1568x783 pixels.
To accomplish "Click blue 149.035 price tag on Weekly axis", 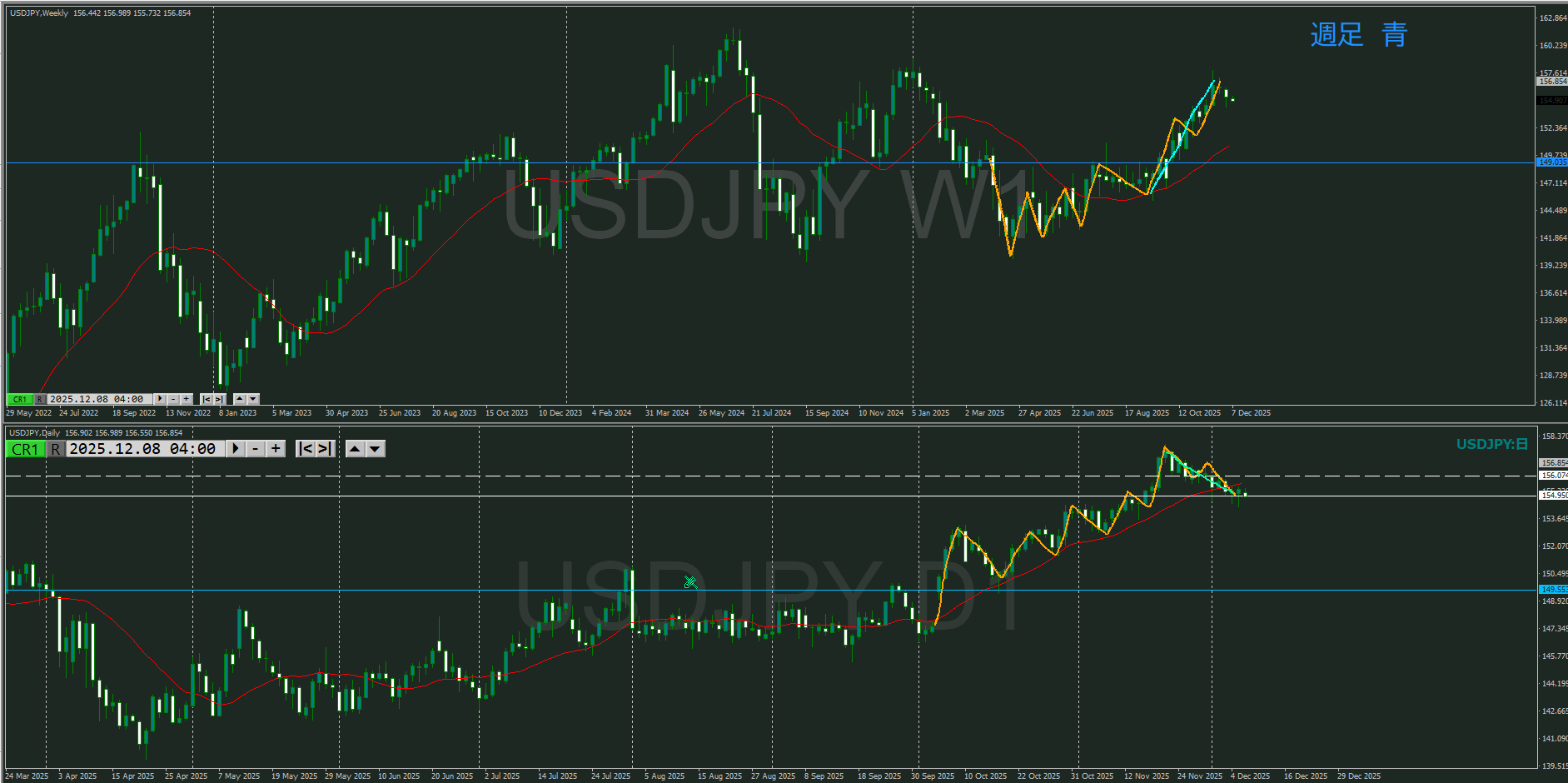I will (x=1551, y=162).
